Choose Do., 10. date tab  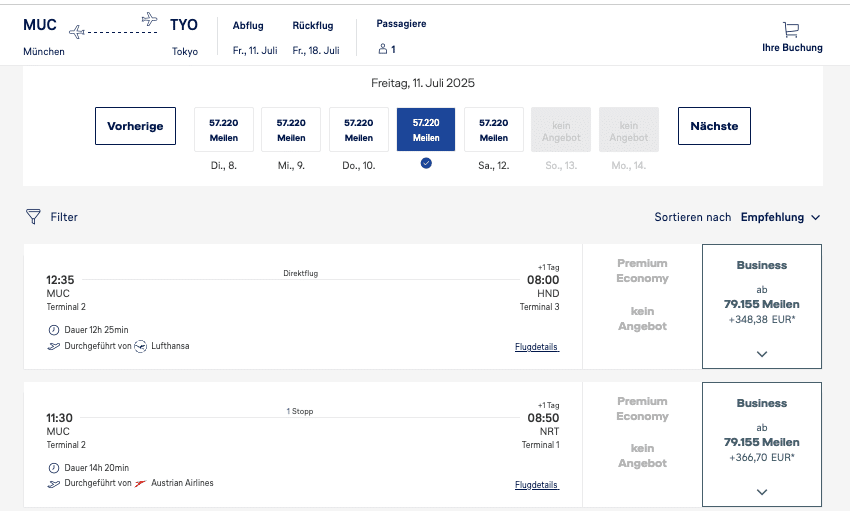coord(358,129)
